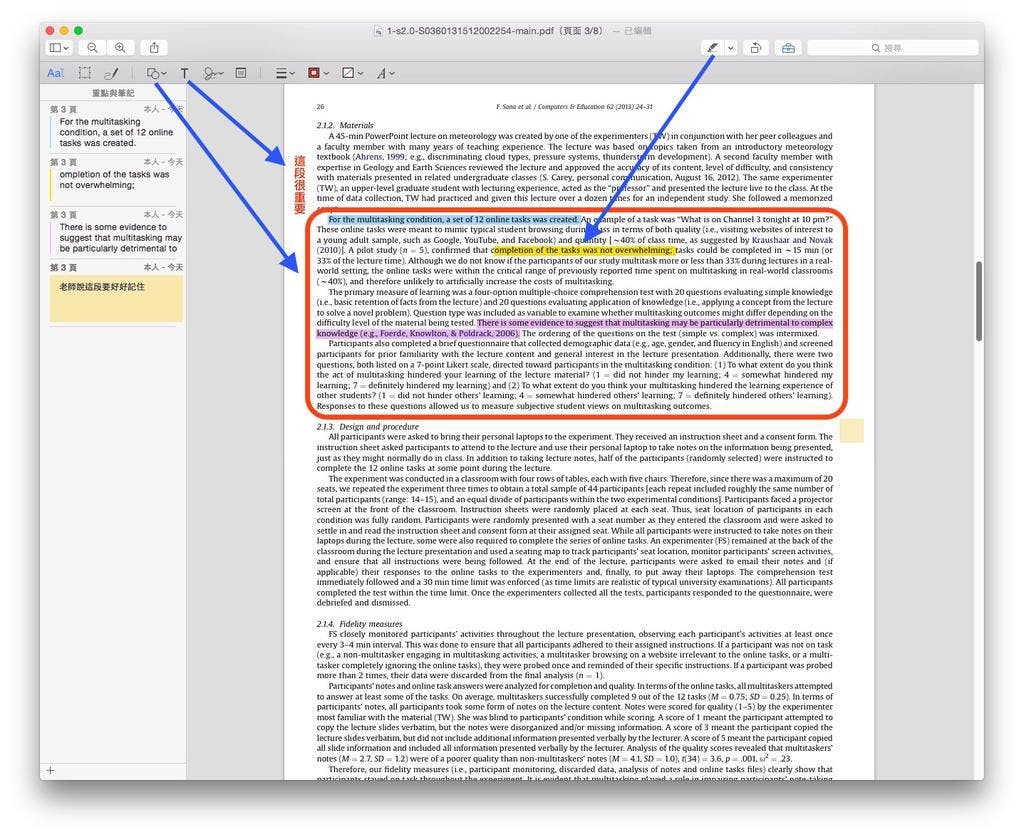The height and width of the screenshot is (837, 1024).
Task: Open the red border color picker
Action: [x=318, y=73]
